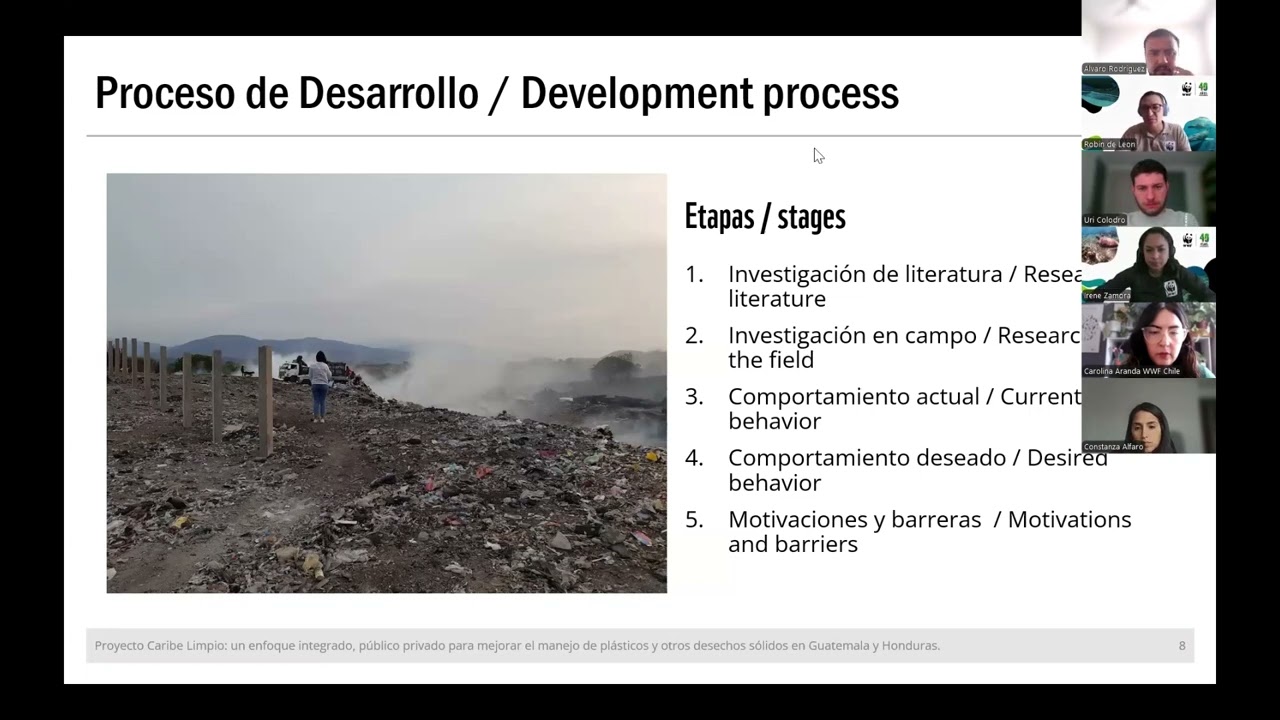
Task: Click slide page number 8 in footer
Action: click(1182, 646)
